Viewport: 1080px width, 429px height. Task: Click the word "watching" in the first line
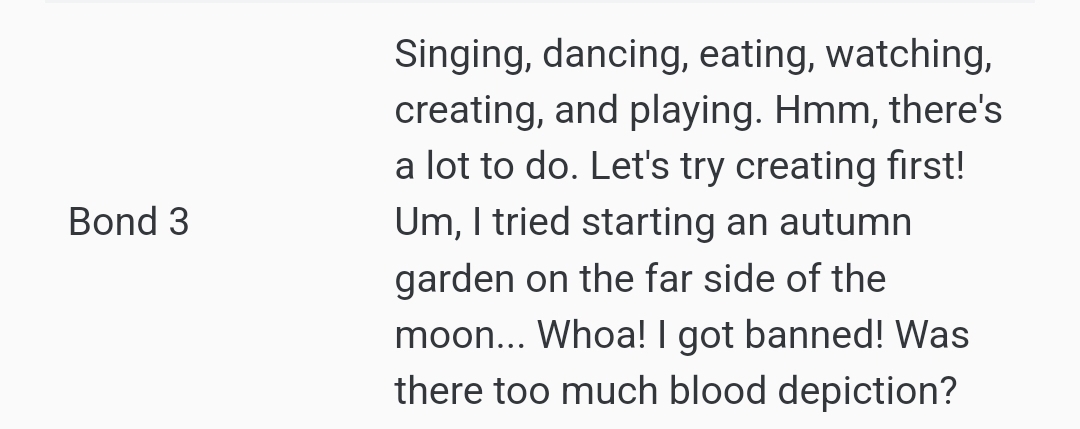pyautogui.click(x=908, y=55)
